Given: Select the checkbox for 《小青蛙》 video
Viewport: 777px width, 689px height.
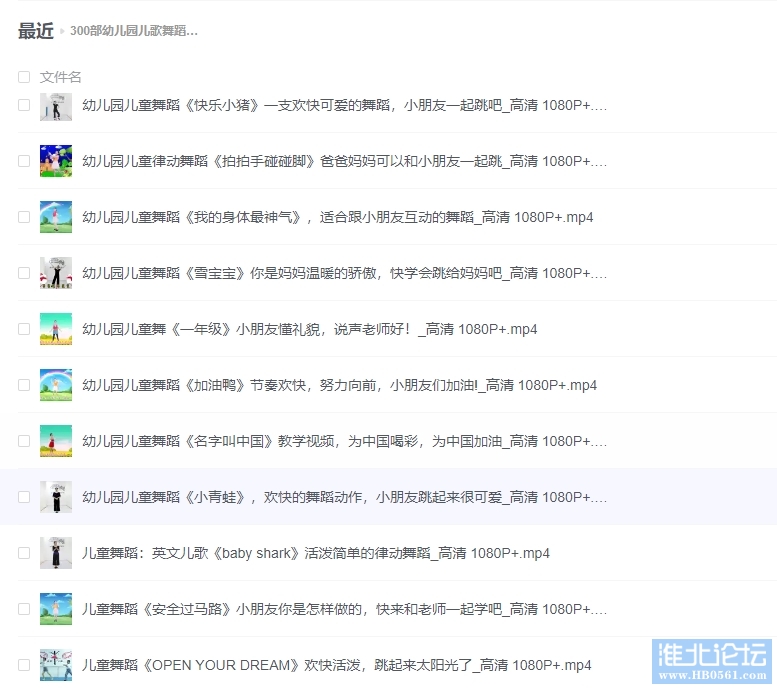Looking at the screenshot, I should [x=24, y=497].
